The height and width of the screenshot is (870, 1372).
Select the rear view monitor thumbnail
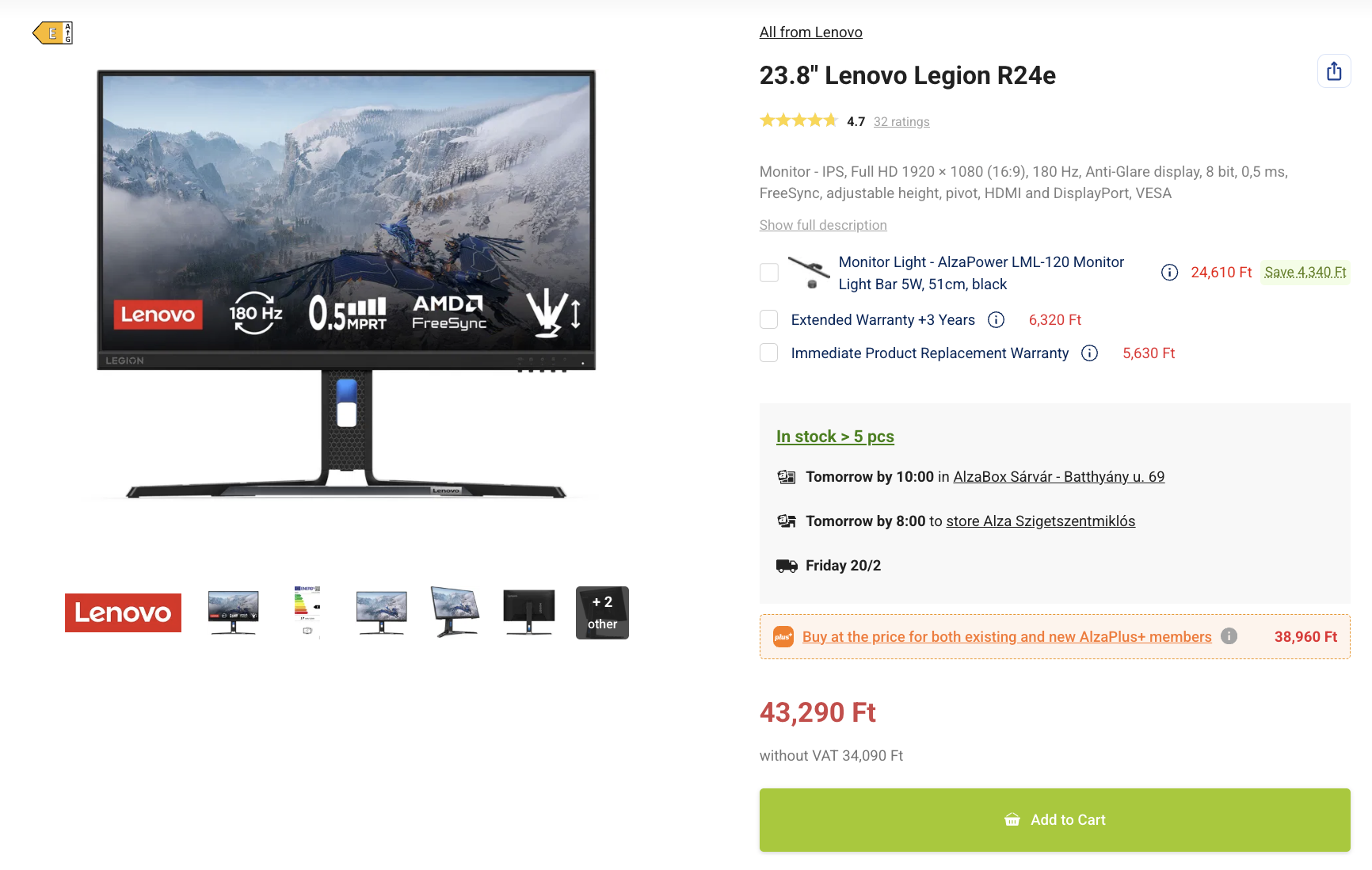[528, 612]
